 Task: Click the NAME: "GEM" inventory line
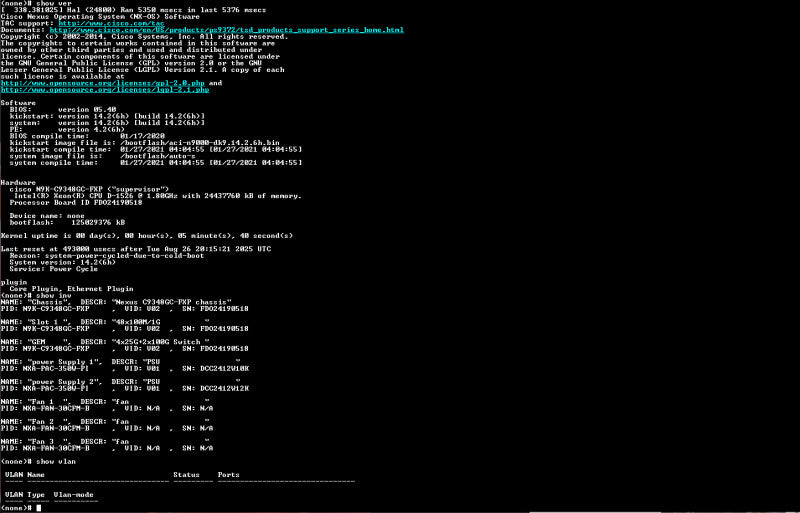pos(105,342)
